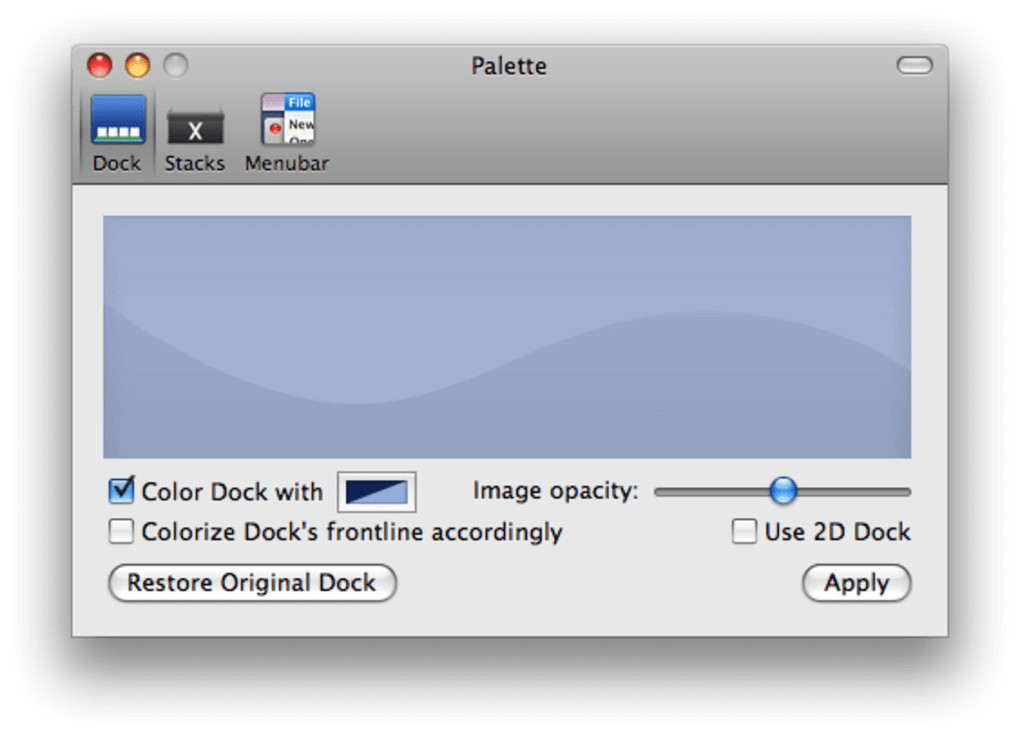
Task: Open the Dock color swatch well
Action: [x=377, y=492]
